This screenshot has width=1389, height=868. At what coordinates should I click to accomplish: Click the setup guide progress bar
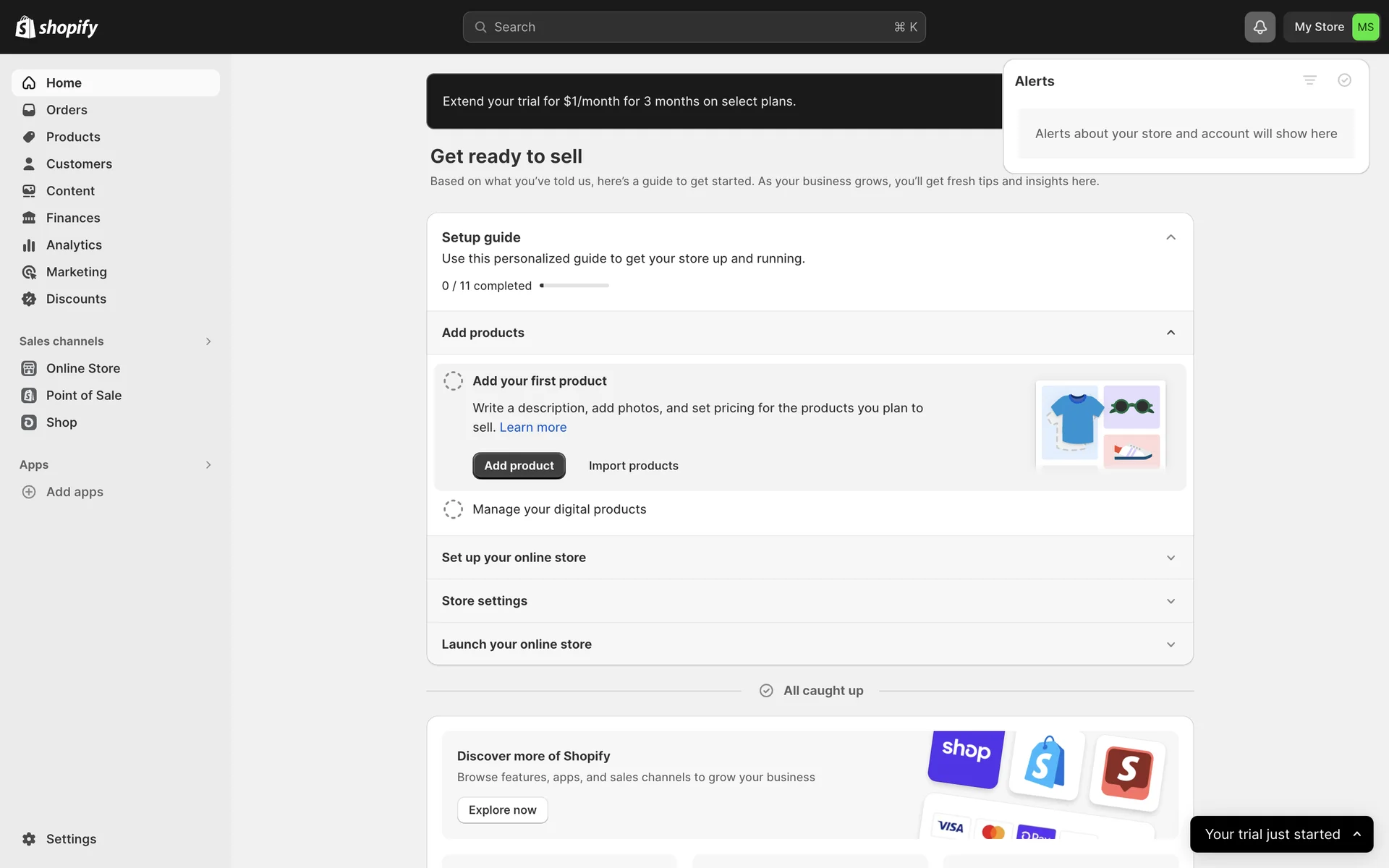coord(575,286)
